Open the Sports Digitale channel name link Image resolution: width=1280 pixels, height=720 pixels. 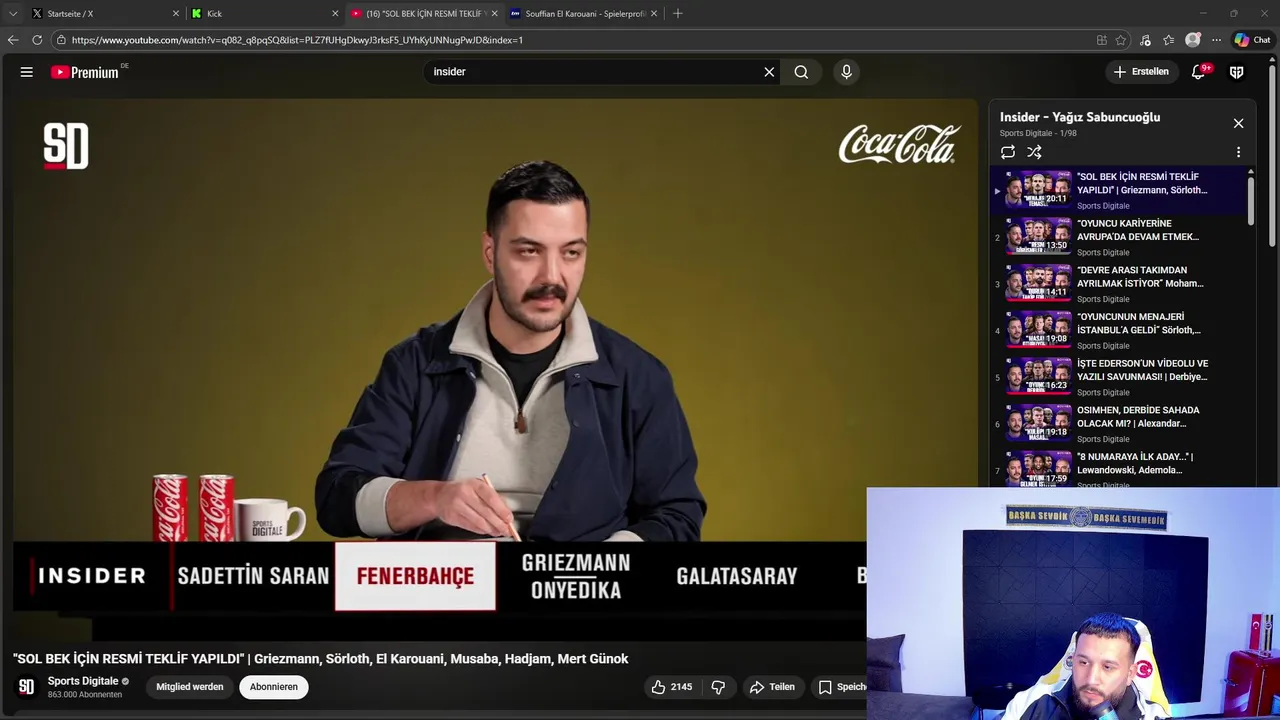pos(83,681)
